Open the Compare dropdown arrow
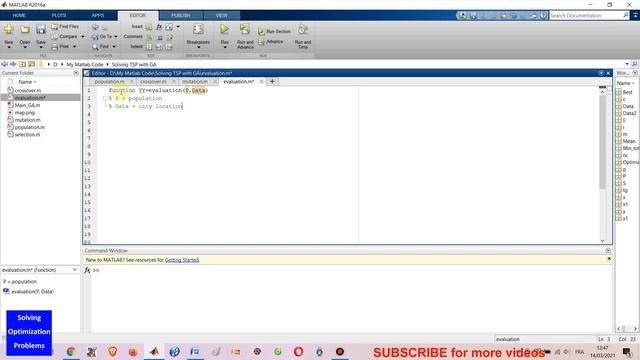The height and width of the screenshot is (360, 640). [x=83, y=37]
